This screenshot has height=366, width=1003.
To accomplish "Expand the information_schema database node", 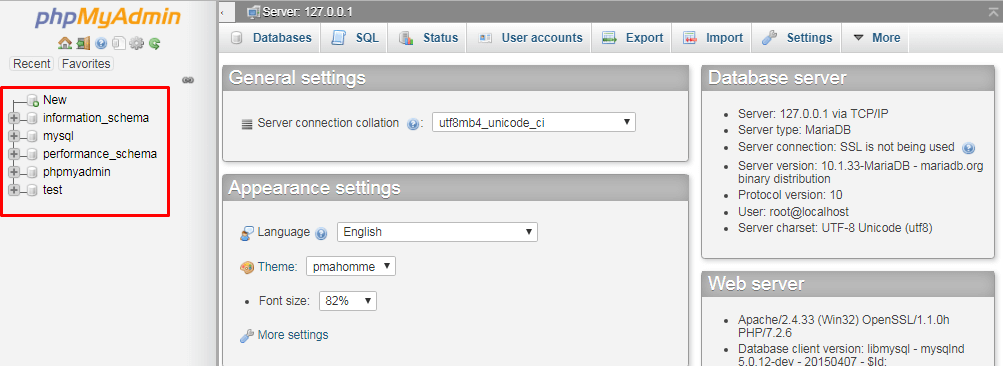I will [14, 118].
